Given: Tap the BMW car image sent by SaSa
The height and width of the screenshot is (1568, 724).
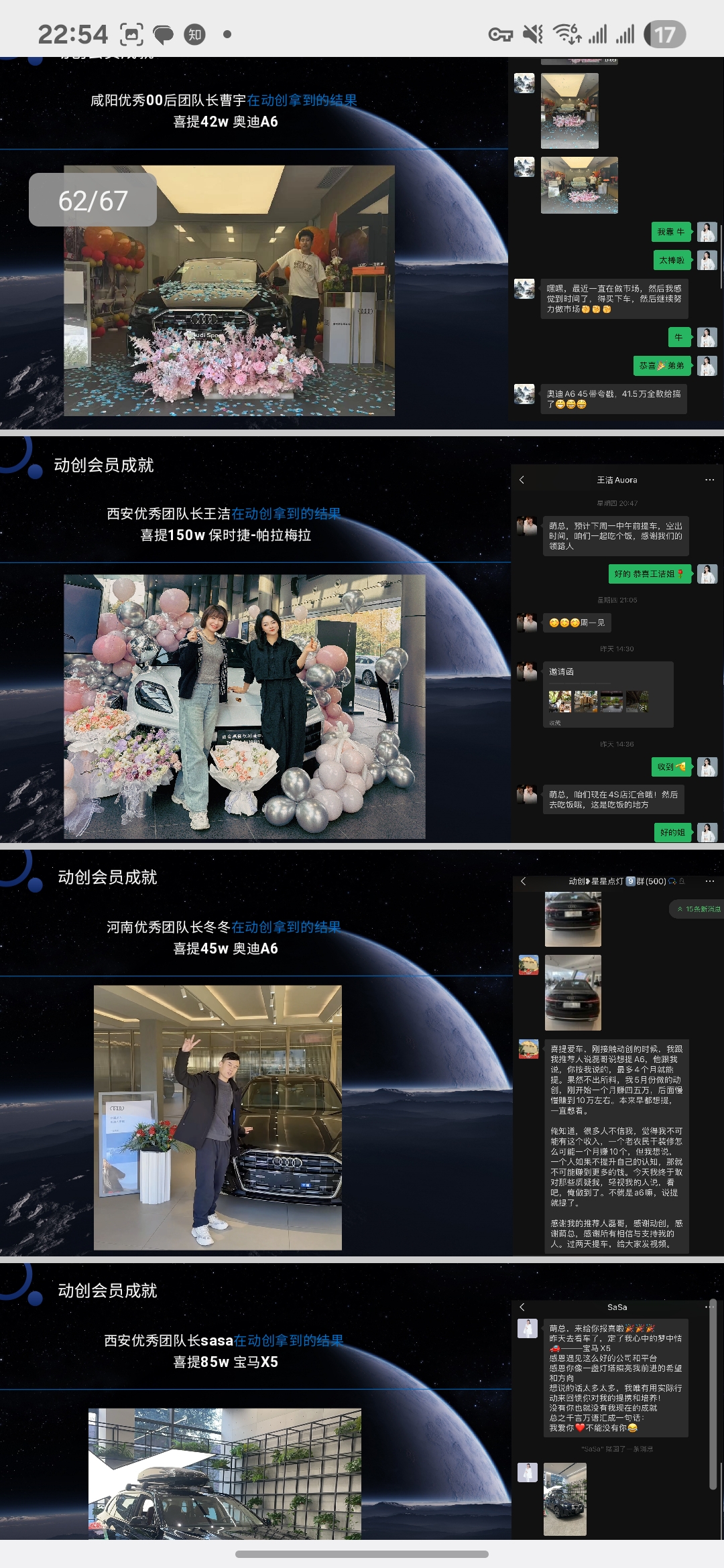Looking at the screenshot, I should coord(565,1499).
